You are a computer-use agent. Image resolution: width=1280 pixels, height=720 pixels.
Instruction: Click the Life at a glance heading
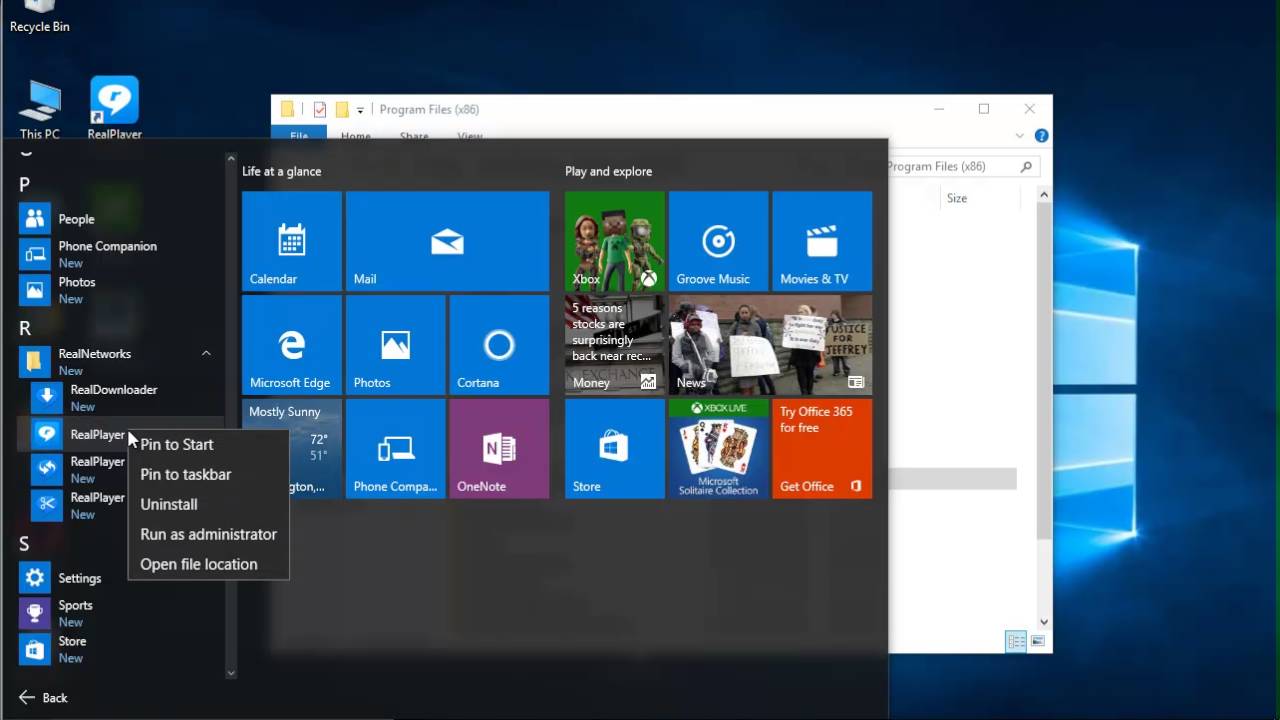point(282,171)
